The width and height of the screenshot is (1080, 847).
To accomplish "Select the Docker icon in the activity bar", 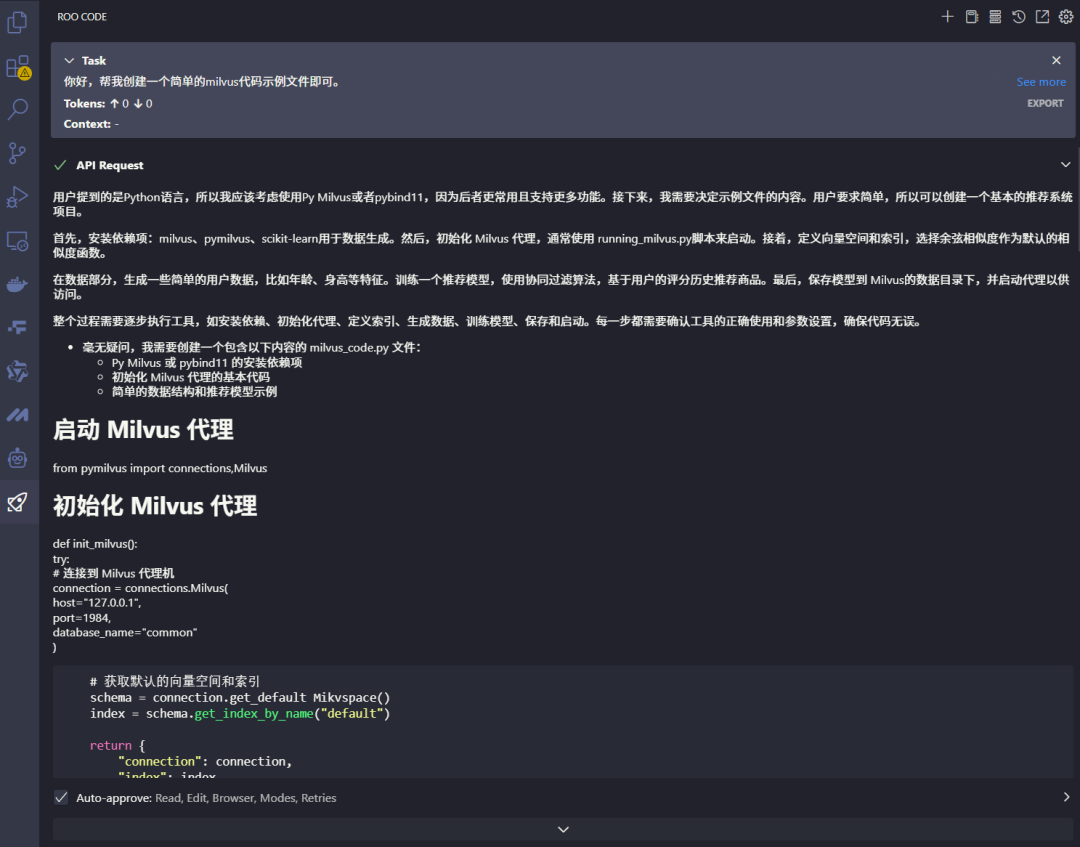I will [18, 283].
